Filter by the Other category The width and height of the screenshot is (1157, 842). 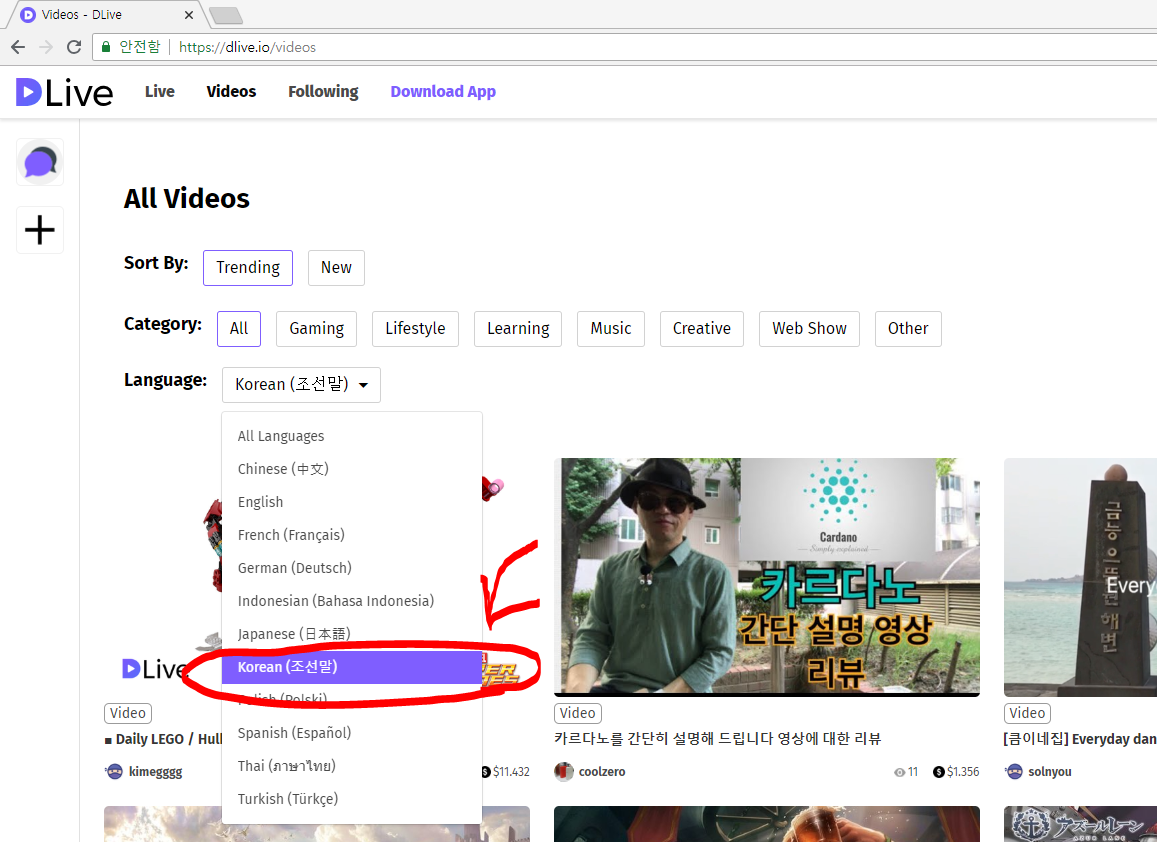coord(908,329)
